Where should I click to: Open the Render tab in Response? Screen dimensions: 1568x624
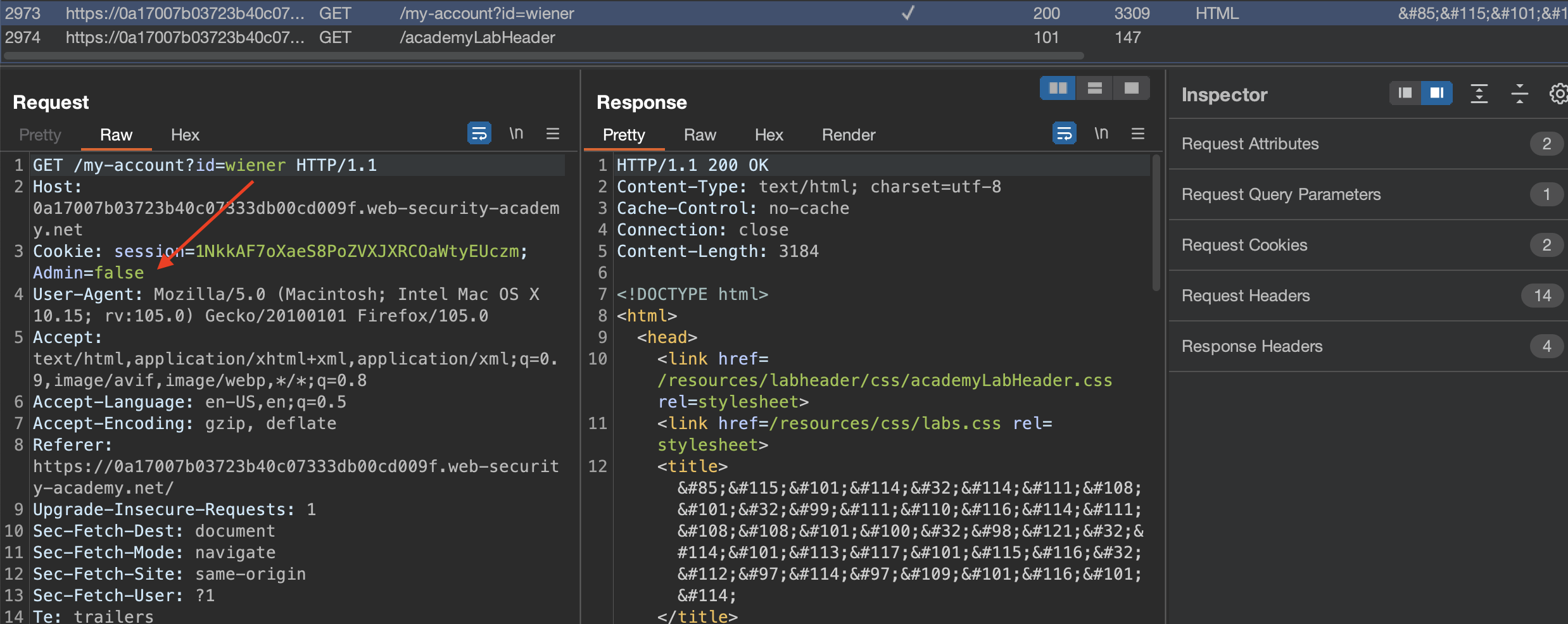(848, 135)
